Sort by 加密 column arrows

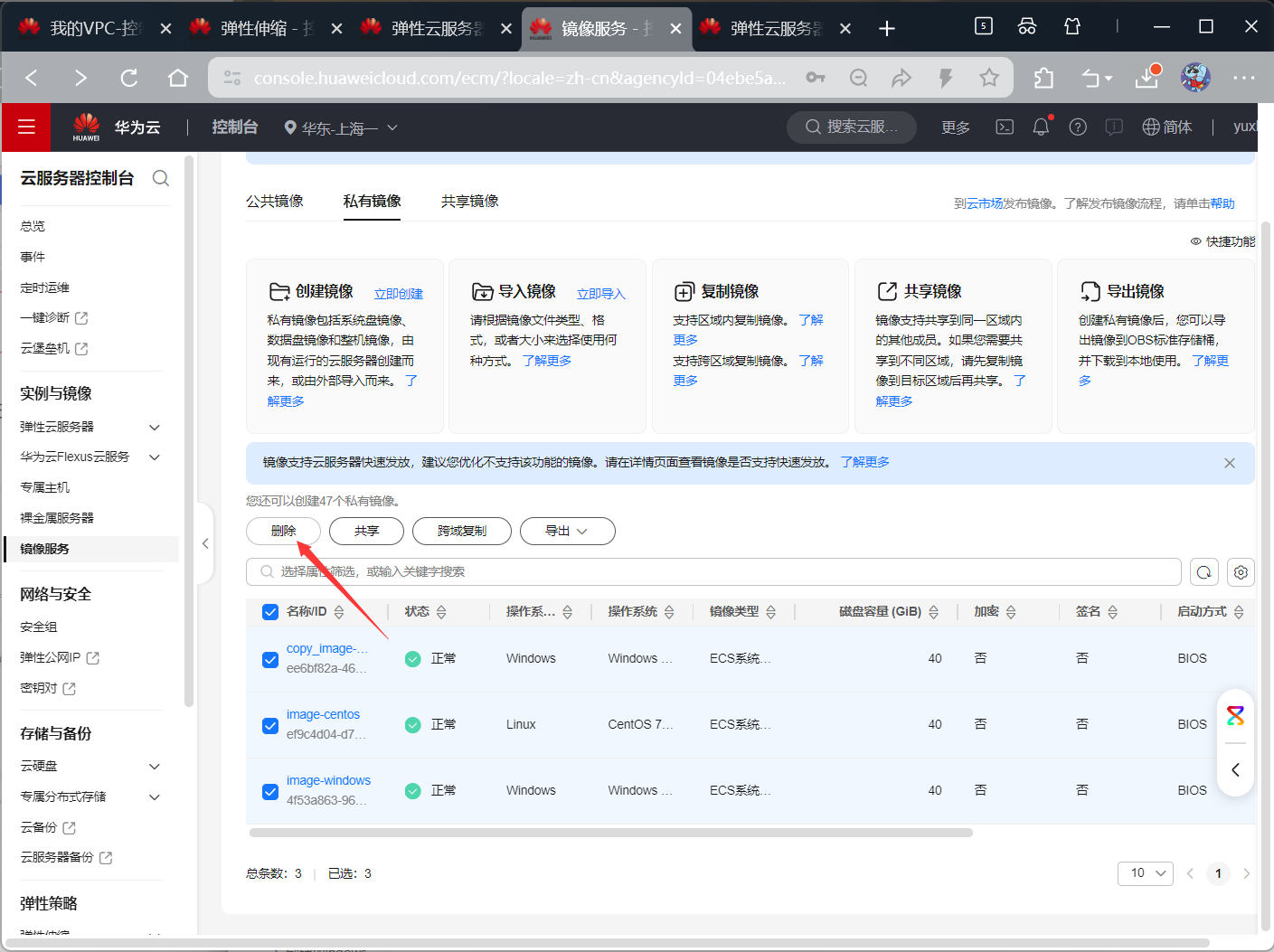pyautogui.click(x=1011, y=612)
